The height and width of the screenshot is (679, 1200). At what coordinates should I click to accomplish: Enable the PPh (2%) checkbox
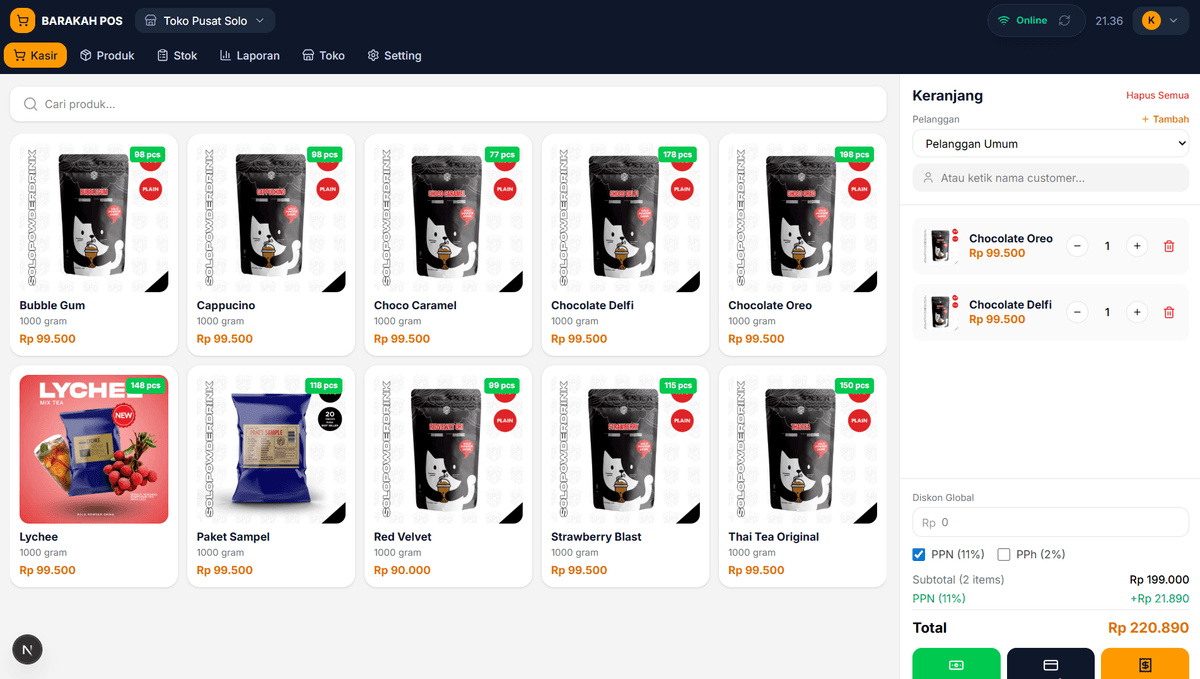coord(1004,554)
